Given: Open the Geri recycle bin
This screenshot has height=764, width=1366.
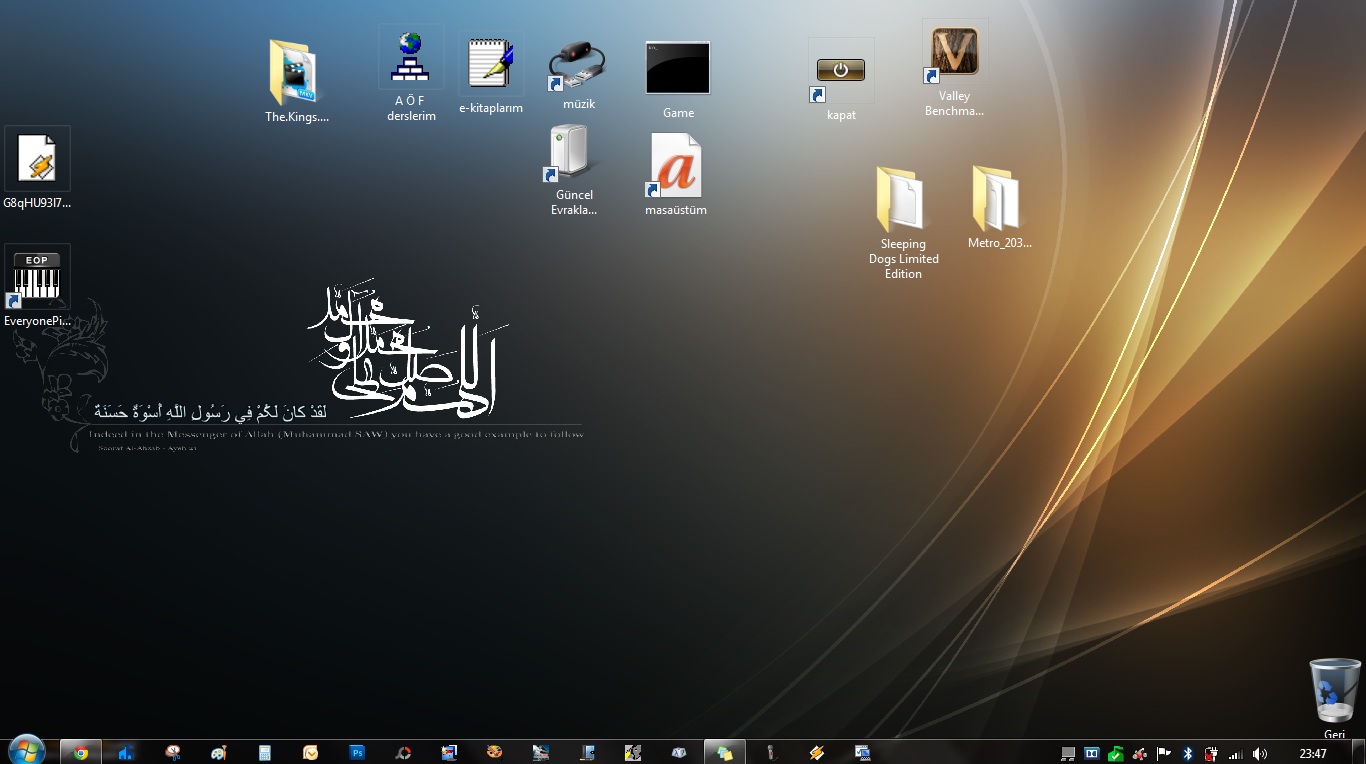Looking at the screenshot, I should (x=1335, y=698).
